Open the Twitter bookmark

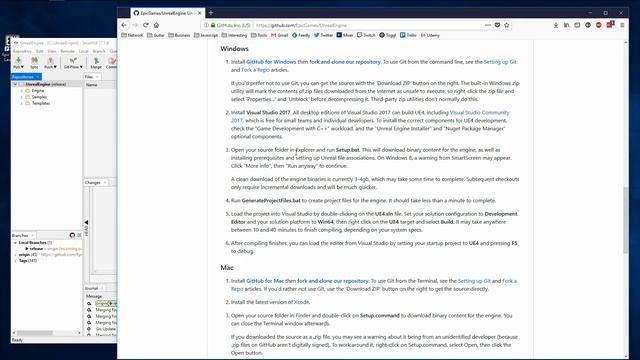click(x=323, y=35)
